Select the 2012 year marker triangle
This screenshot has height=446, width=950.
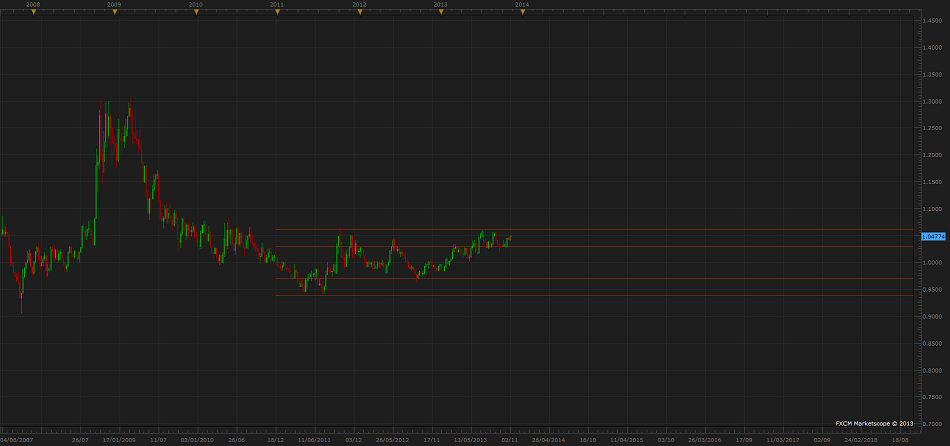[359, 12]
